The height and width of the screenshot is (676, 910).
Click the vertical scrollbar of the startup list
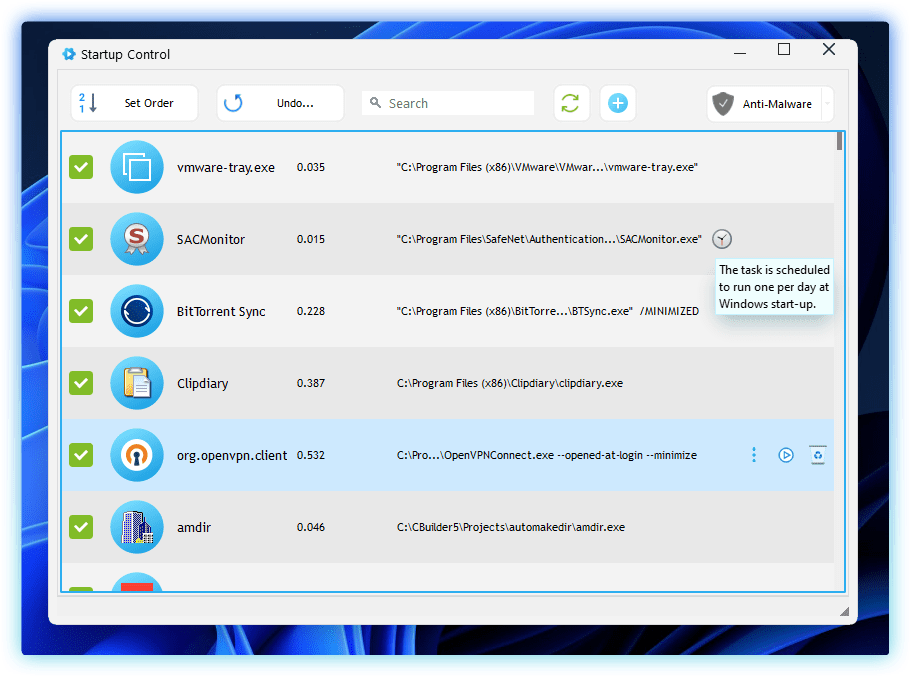pyautogui.click(x=839, y=360)
